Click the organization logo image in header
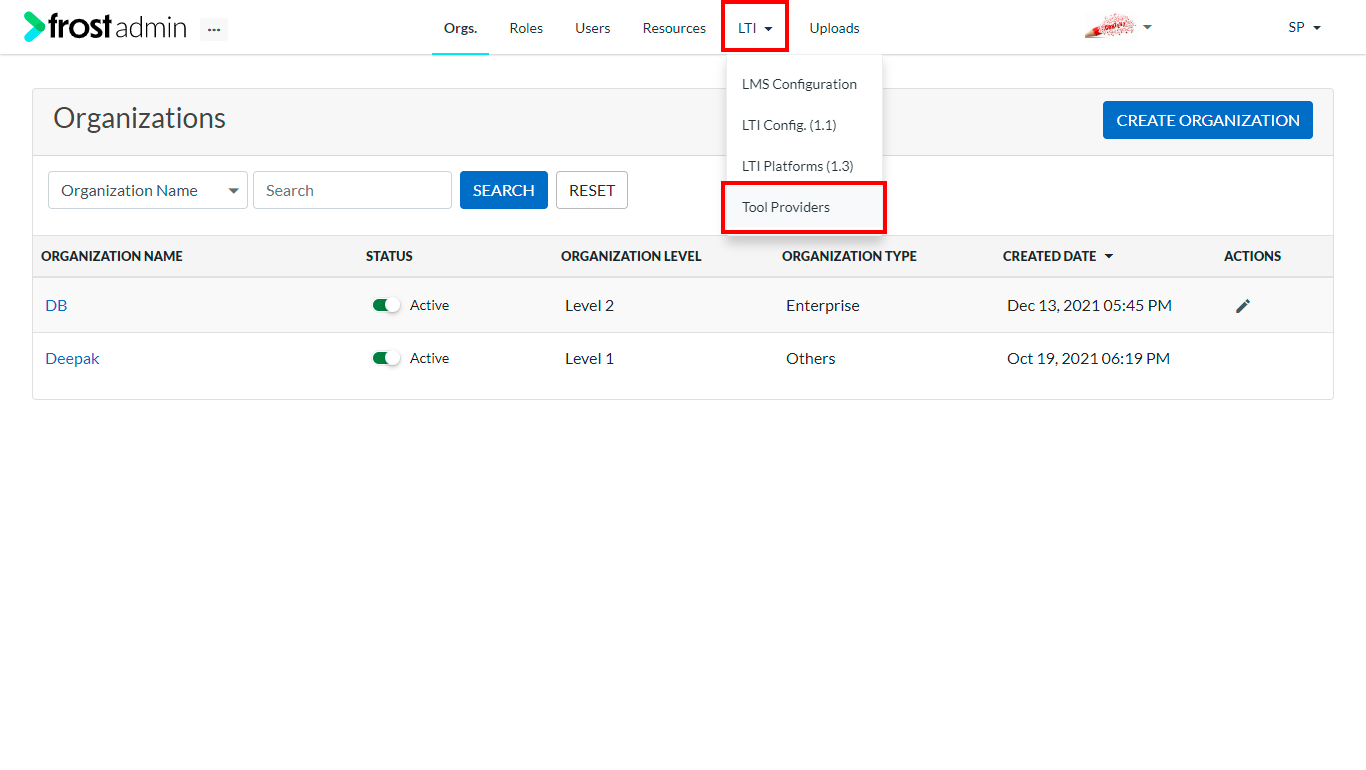The height and width of the screenshot is (770, 1366). [1110, 27]
